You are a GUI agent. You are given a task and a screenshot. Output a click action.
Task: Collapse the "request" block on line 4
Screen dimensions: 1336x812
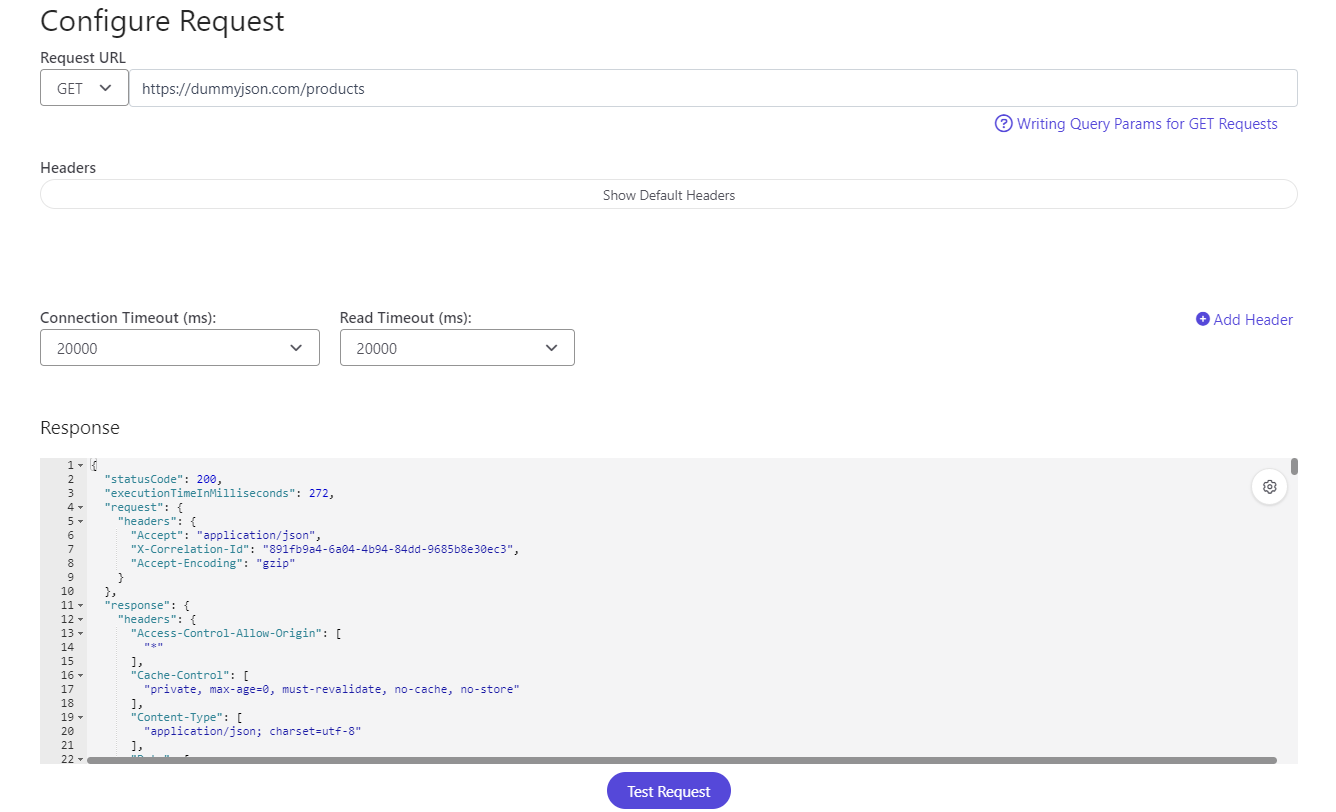tap(80, 507)
